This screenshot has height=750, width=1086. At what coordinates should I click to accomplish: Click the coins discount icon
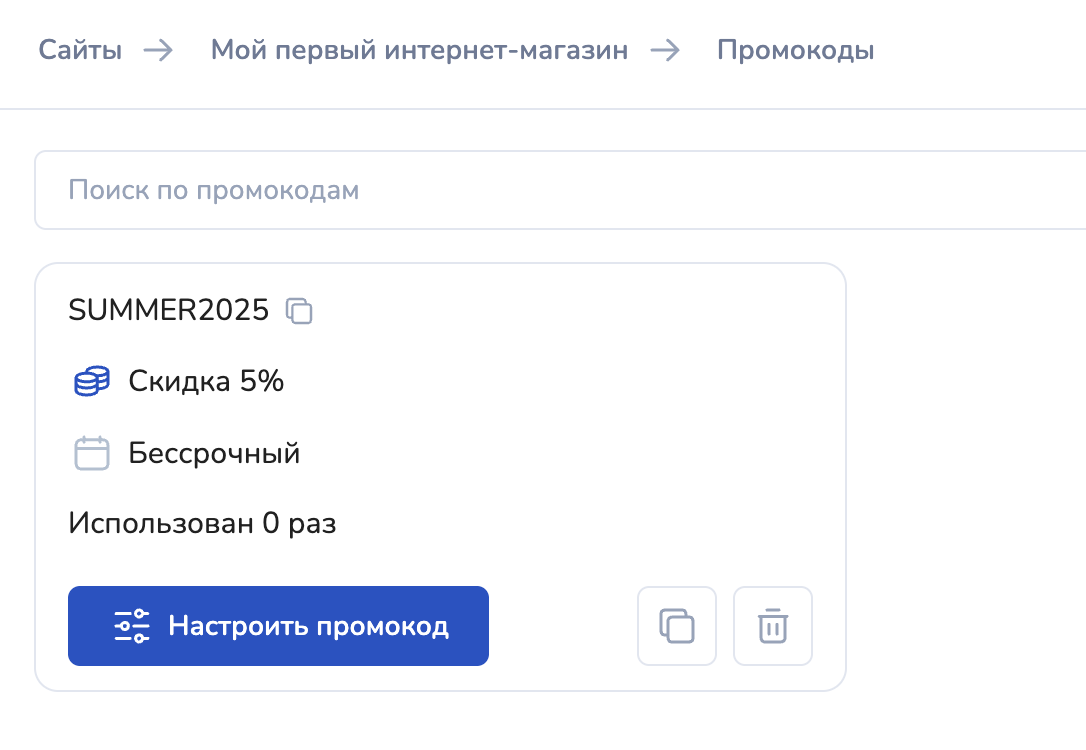tap(92, 382)
